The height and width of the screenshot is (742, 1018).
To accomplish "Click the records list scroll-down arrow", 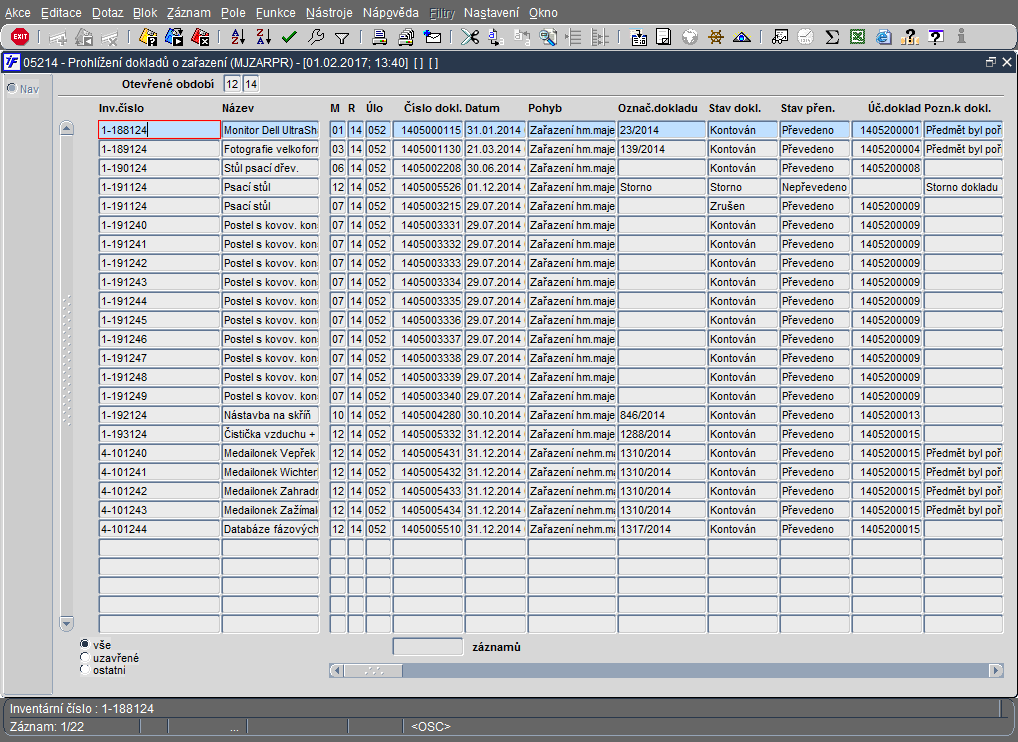I will (x=66, y=624).
